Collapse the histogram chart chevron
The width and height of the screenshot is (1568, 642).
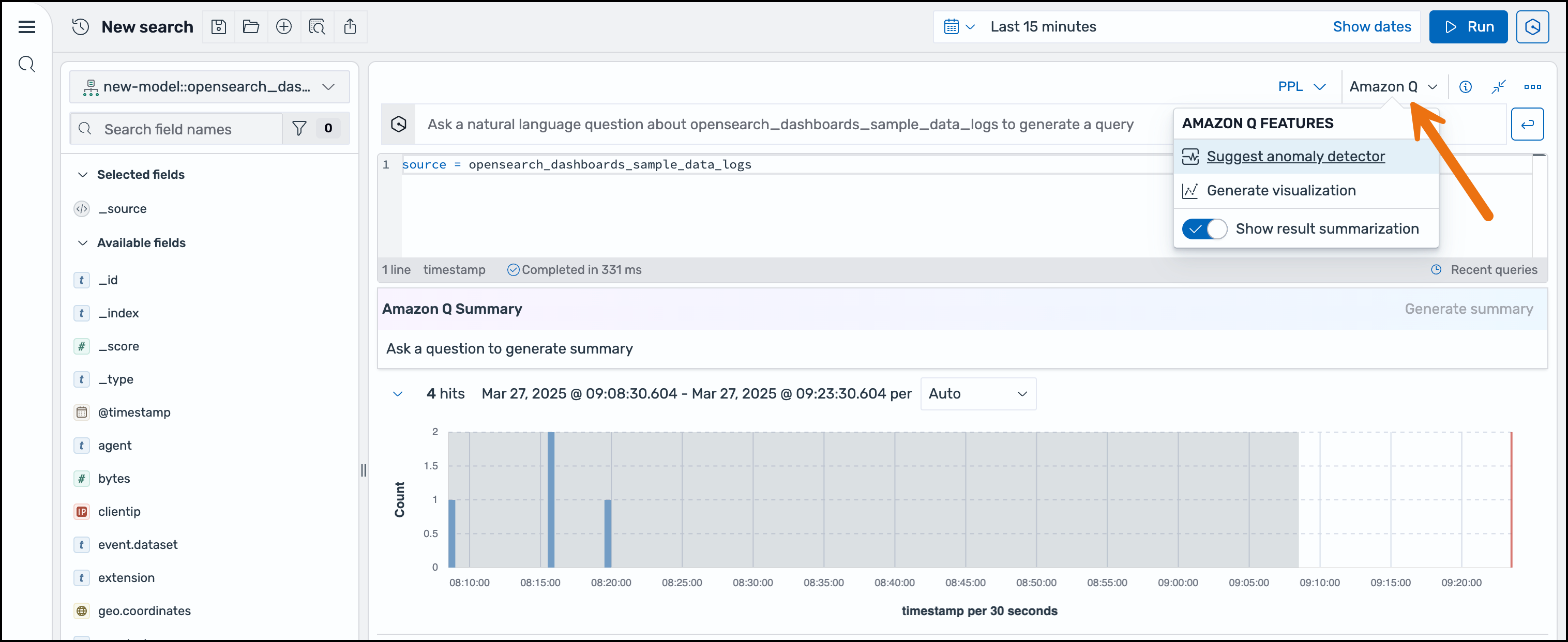click(398, 394)
